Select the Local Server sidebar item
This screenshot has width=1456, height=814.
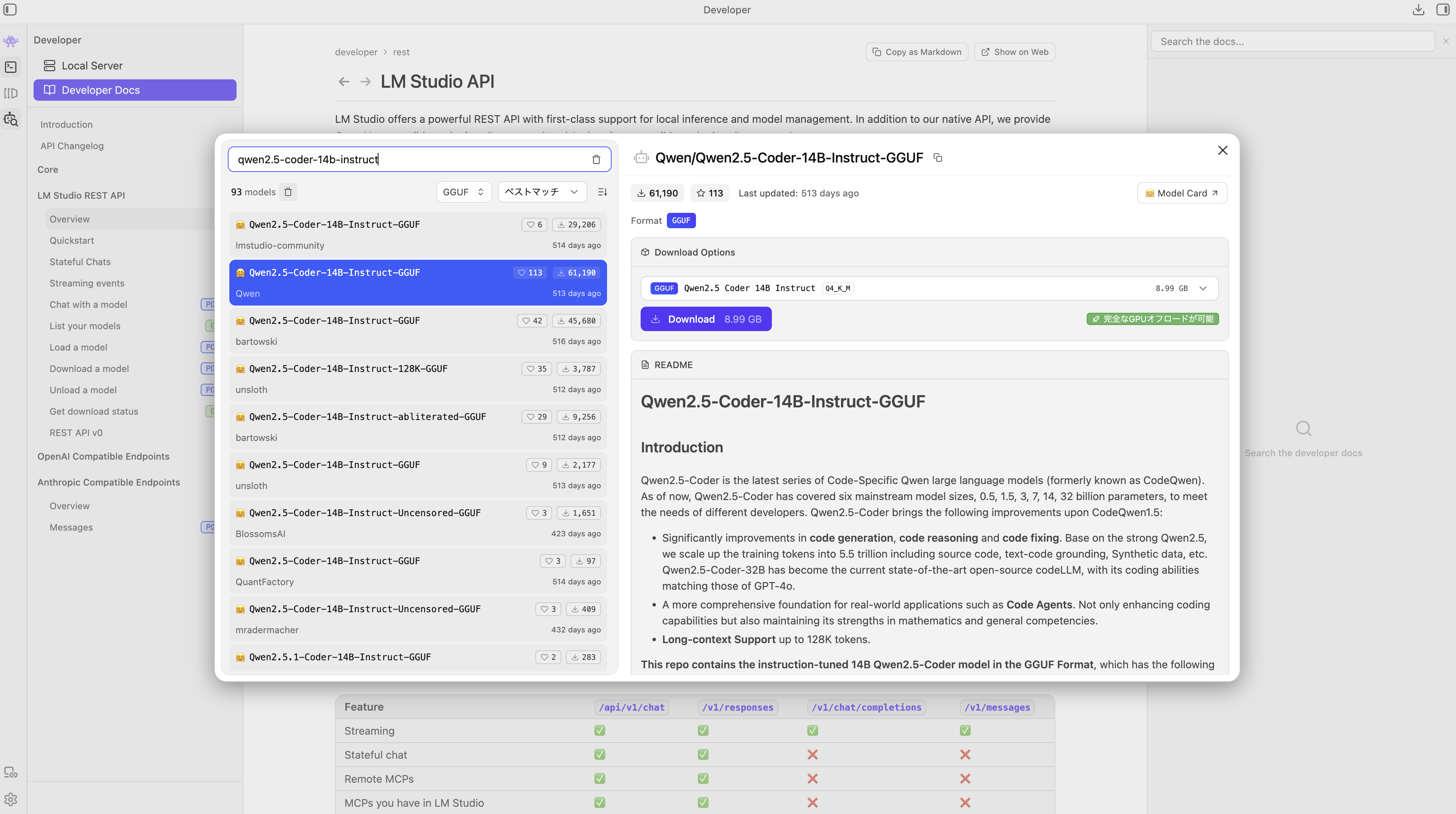pyautogui.click(x=92, y=66)
